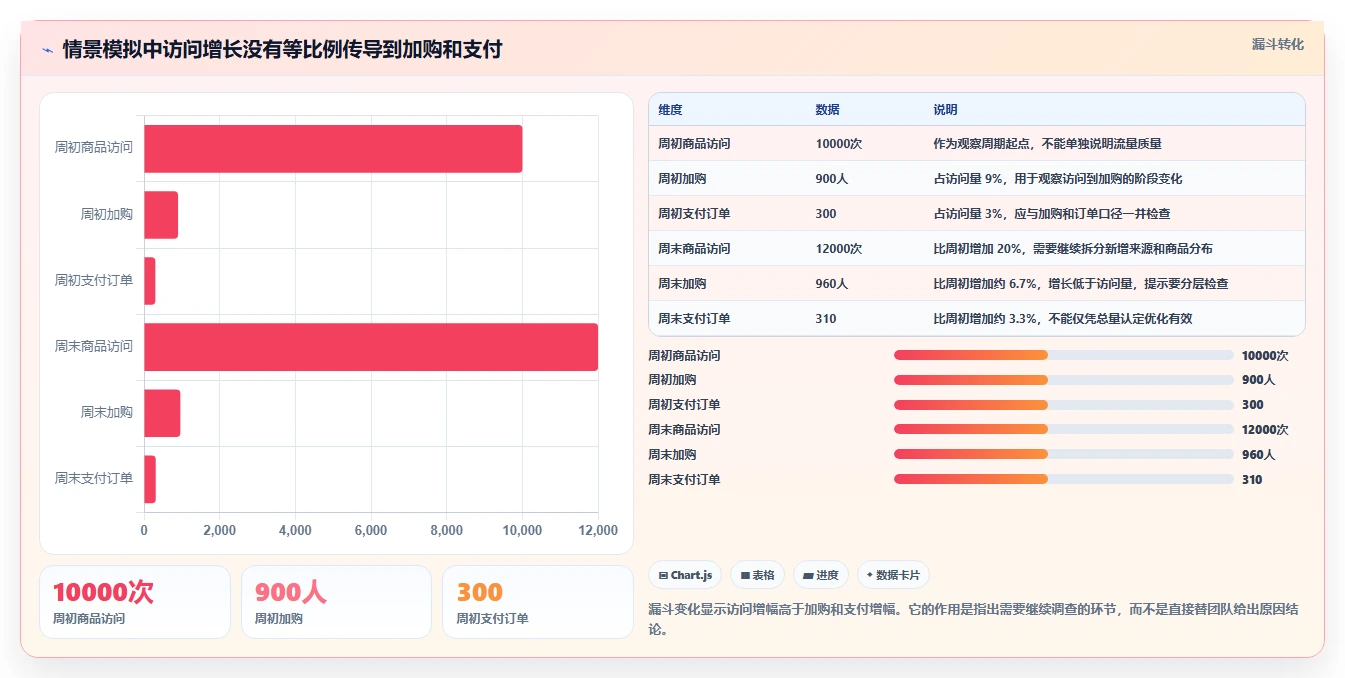Click the 12000次 value beside the progress bar
Screen dimensions: 1345x678
click(1265, 430)
